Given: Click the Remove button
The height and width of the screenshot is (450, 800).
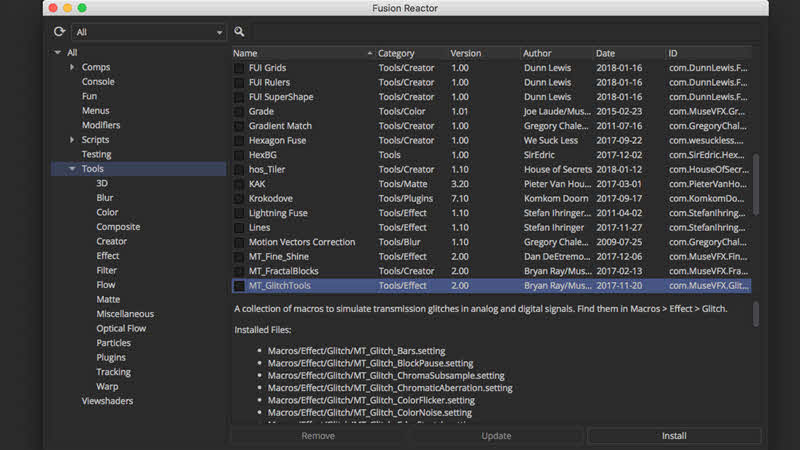Looking at the screenshot, I should pyautogui.click(x=318, y=436).
